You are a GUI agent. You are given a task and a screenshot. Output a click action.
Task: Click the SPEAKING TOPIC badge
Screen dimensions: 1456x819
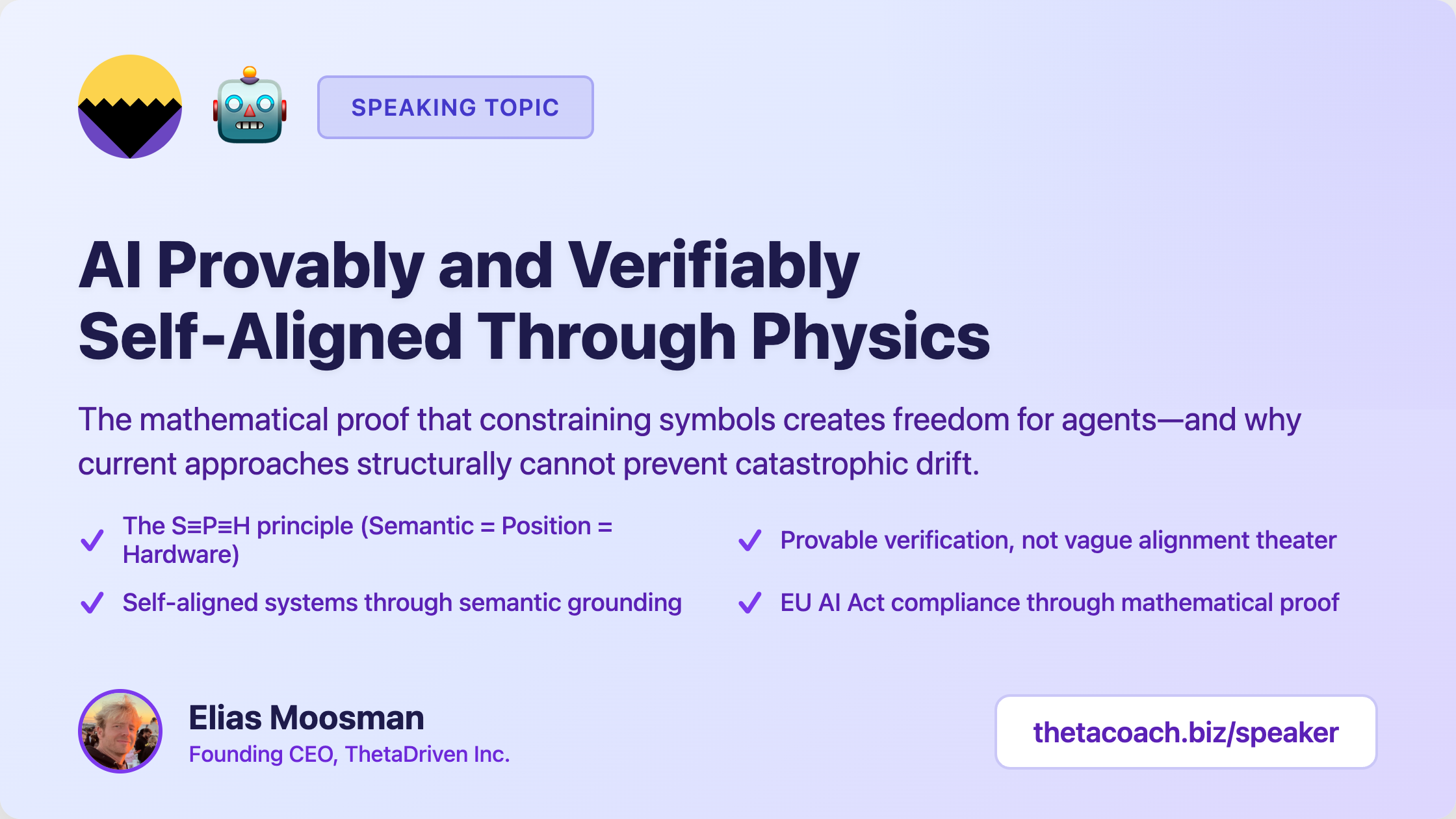pyautogui.click(x=455, y=107)
